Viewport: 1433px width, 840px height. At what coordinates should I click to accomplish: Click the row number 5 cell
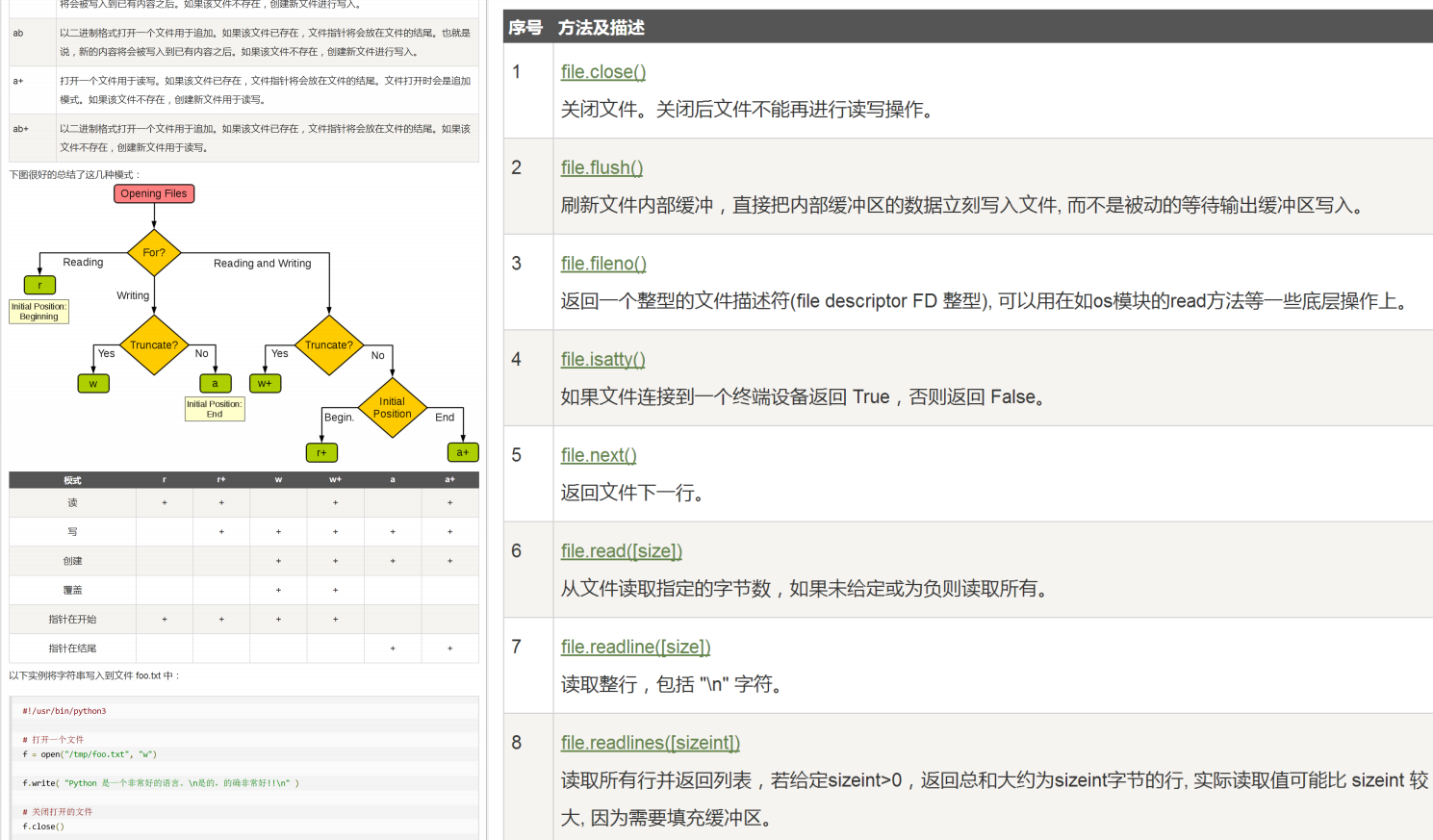click(528, 473)
